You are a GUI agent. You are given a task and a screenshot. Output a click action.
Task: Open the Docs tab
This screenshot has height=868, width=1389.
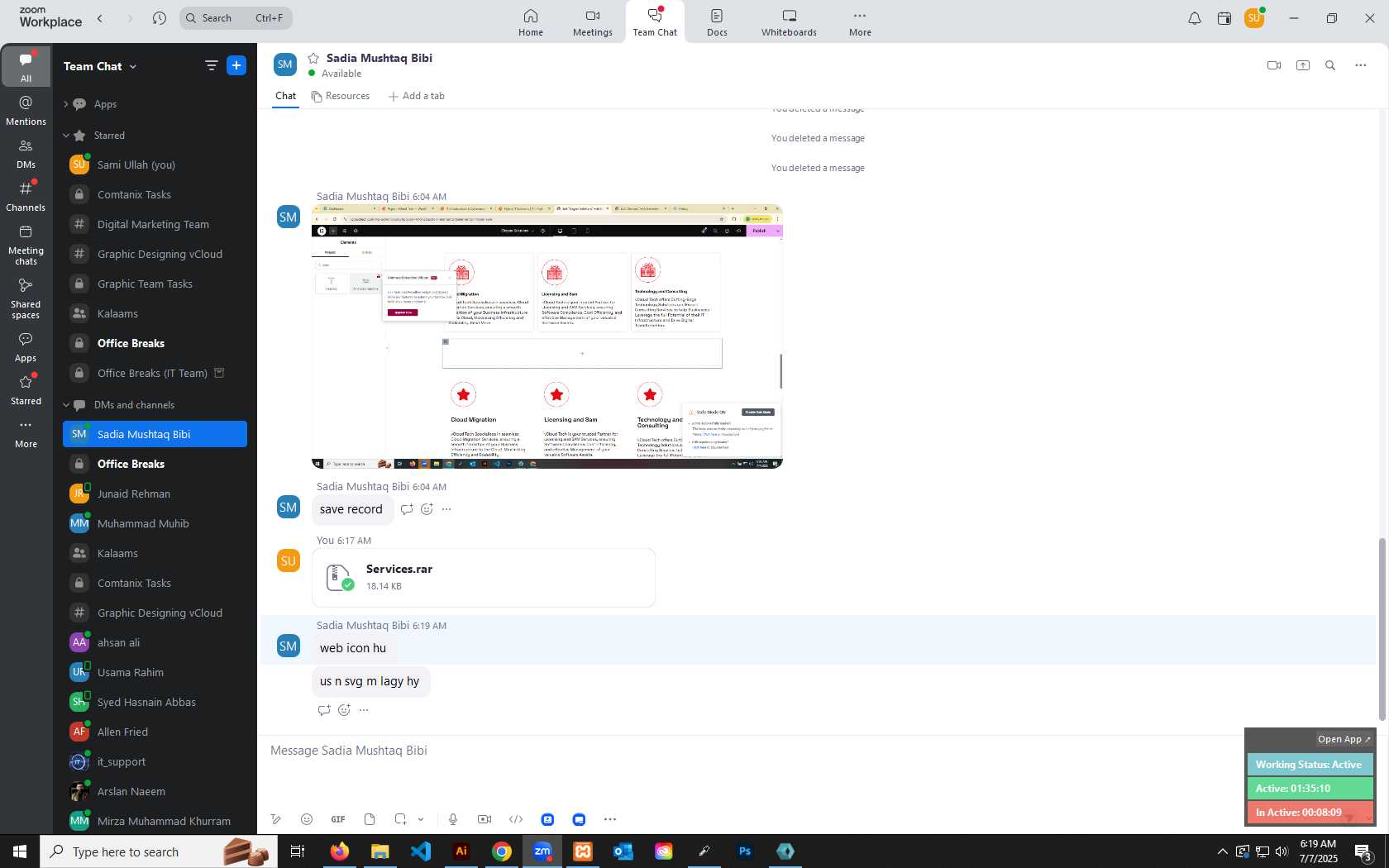(717, 22)
